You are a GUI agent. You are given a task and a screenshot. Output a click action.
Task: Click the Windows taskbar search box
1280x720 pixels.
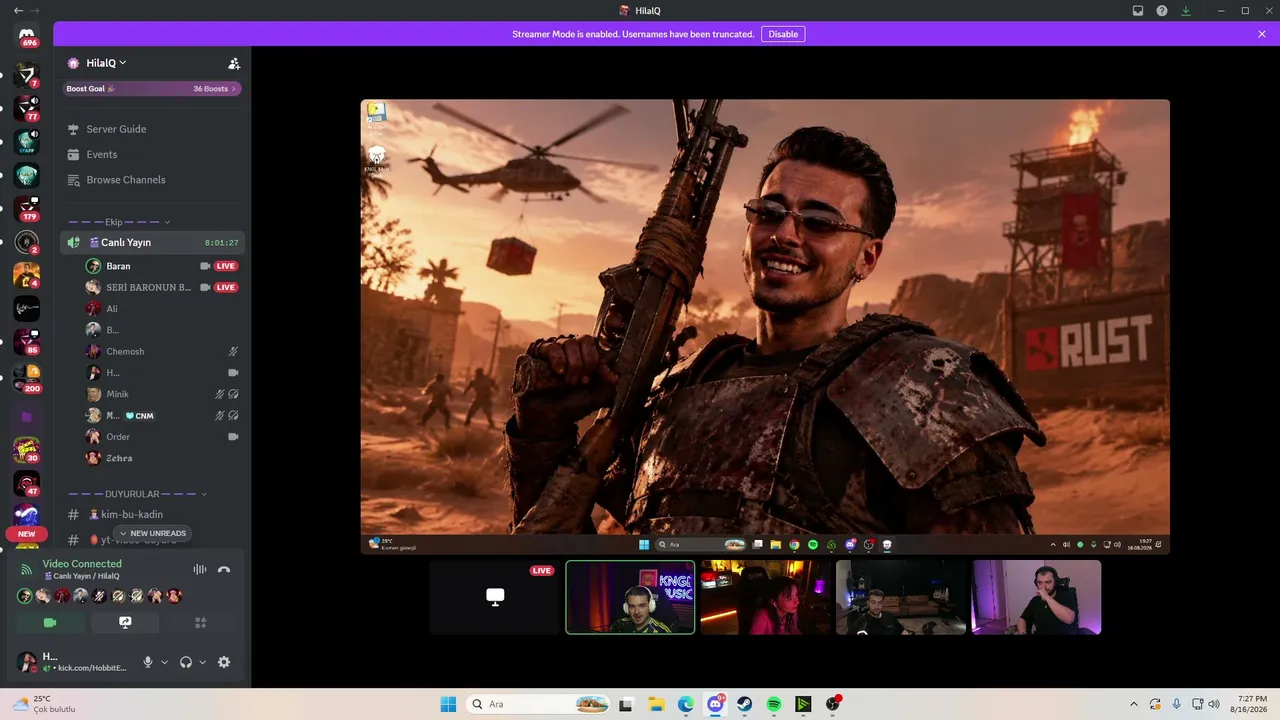pyautogui.click(x=539, y=704)
